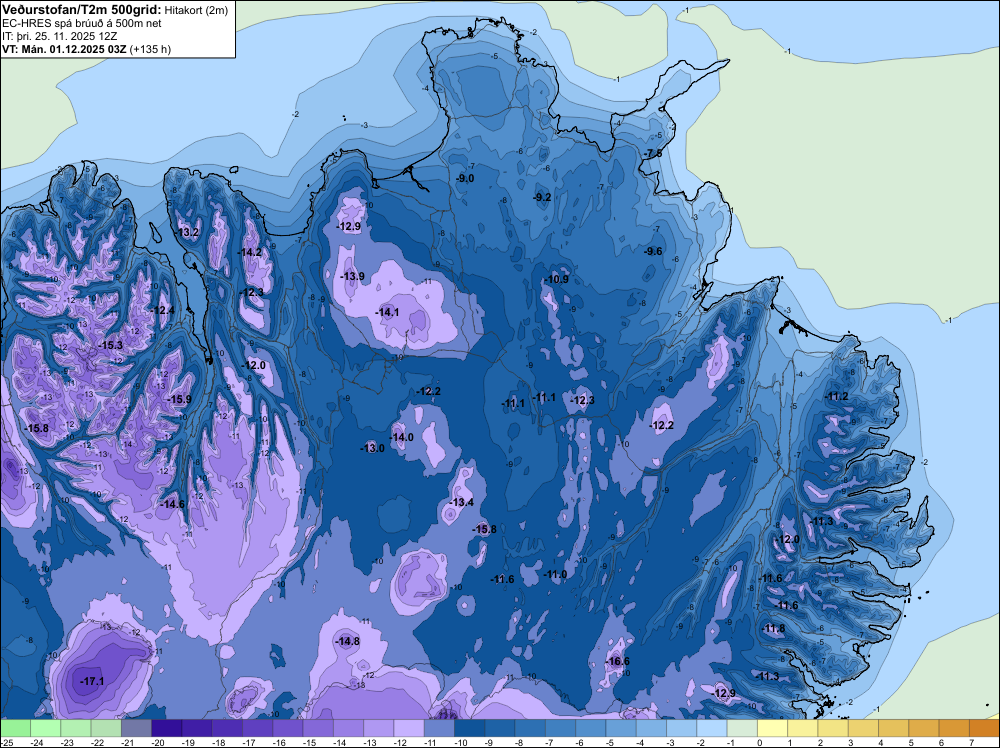Pick the legend swatch between -16 and -15

[288, 728]
